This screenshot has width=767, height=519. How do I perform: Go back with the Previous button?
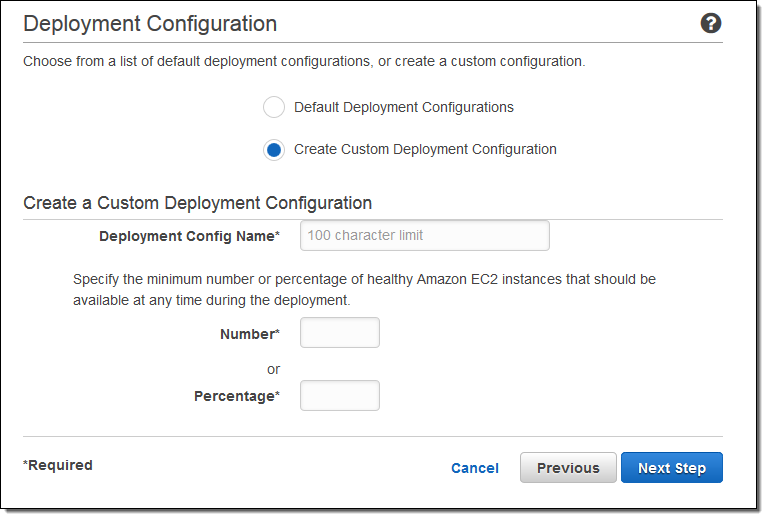(x=568, y=468)
